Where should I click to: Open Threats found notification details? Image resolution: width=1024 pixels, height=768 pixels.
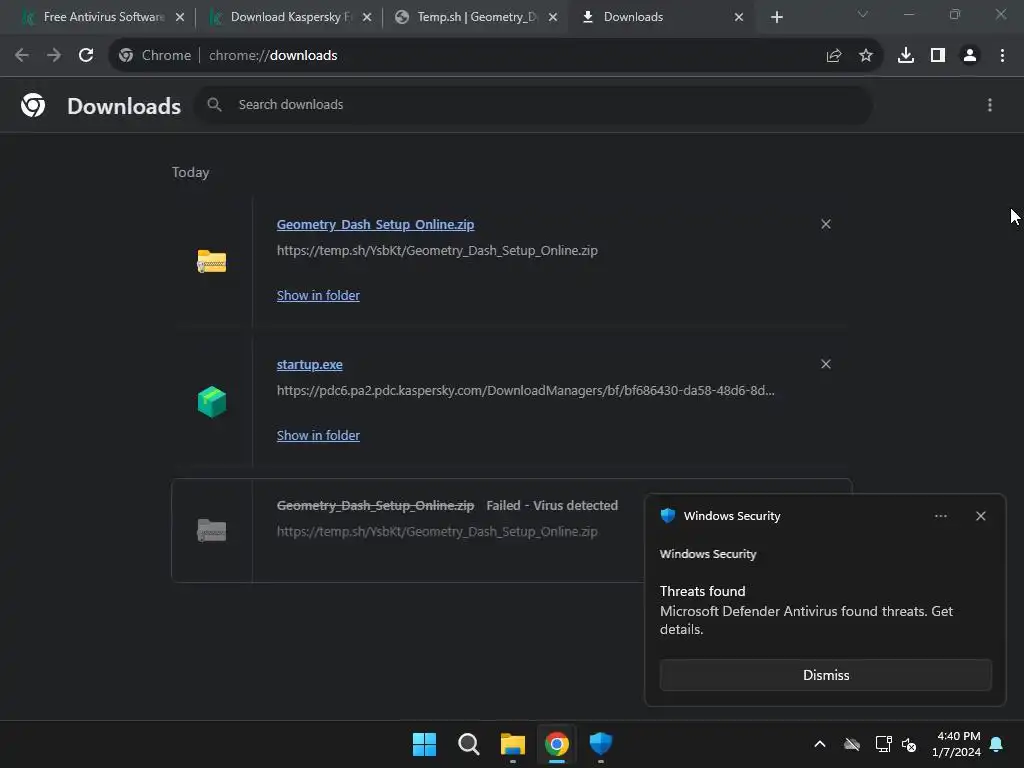click(x=806, y=611)
